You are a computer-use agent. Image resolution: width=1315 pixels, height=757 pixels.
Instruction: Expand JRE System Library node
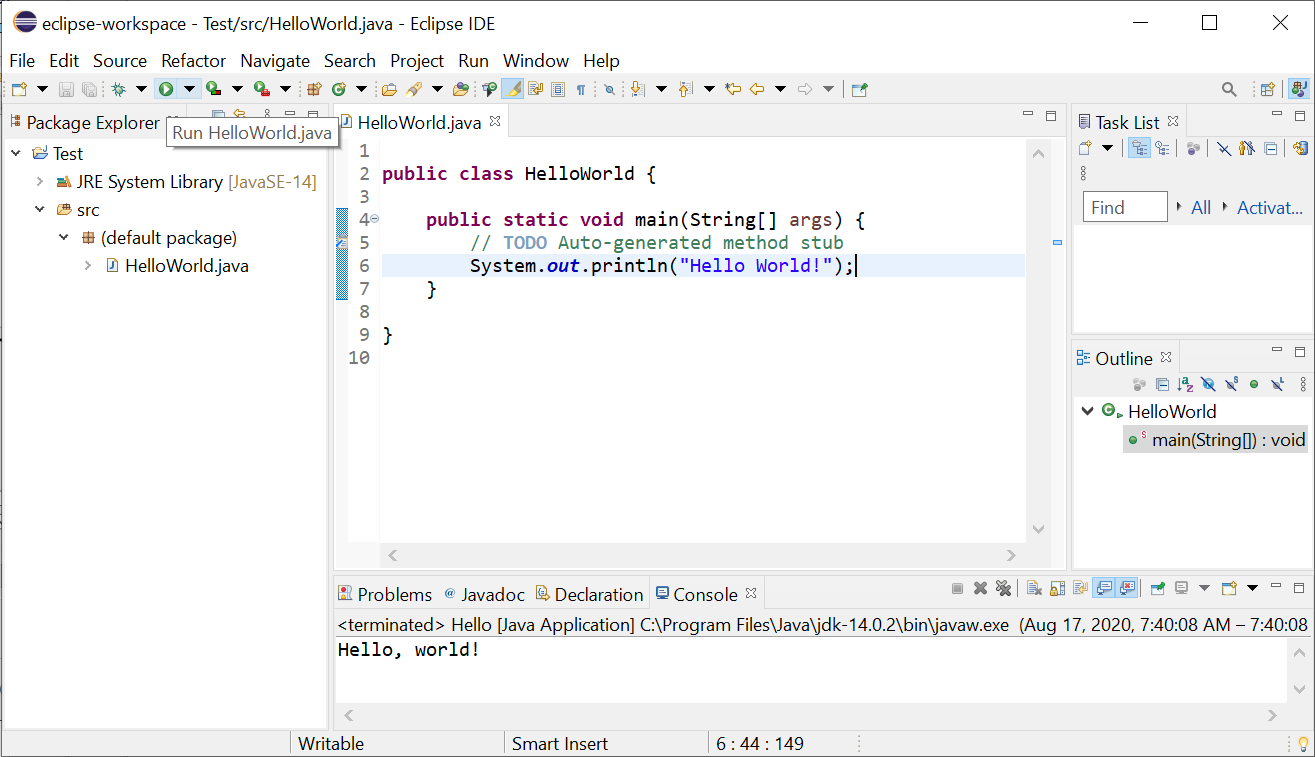click(x=40, y=181)
